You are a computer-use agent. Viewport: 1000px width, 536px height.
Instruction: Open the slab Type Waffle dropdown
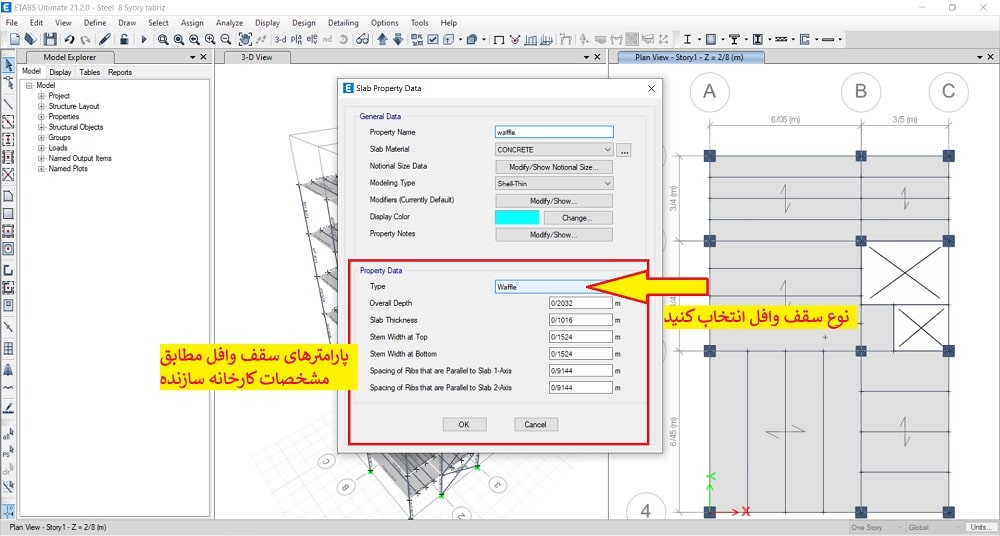(x=554, y=287)
